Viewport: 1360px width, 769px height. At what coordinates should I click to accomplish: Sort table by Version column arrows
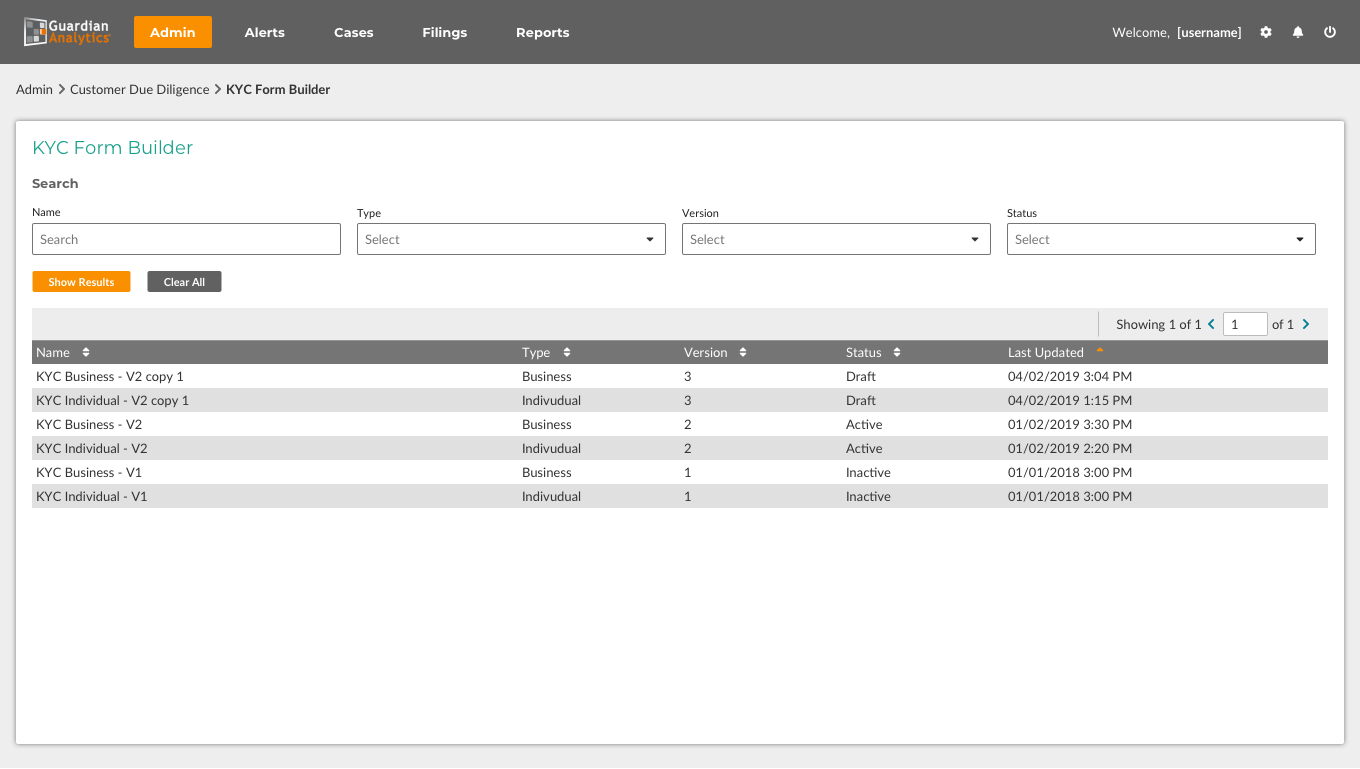click(743, 352)
